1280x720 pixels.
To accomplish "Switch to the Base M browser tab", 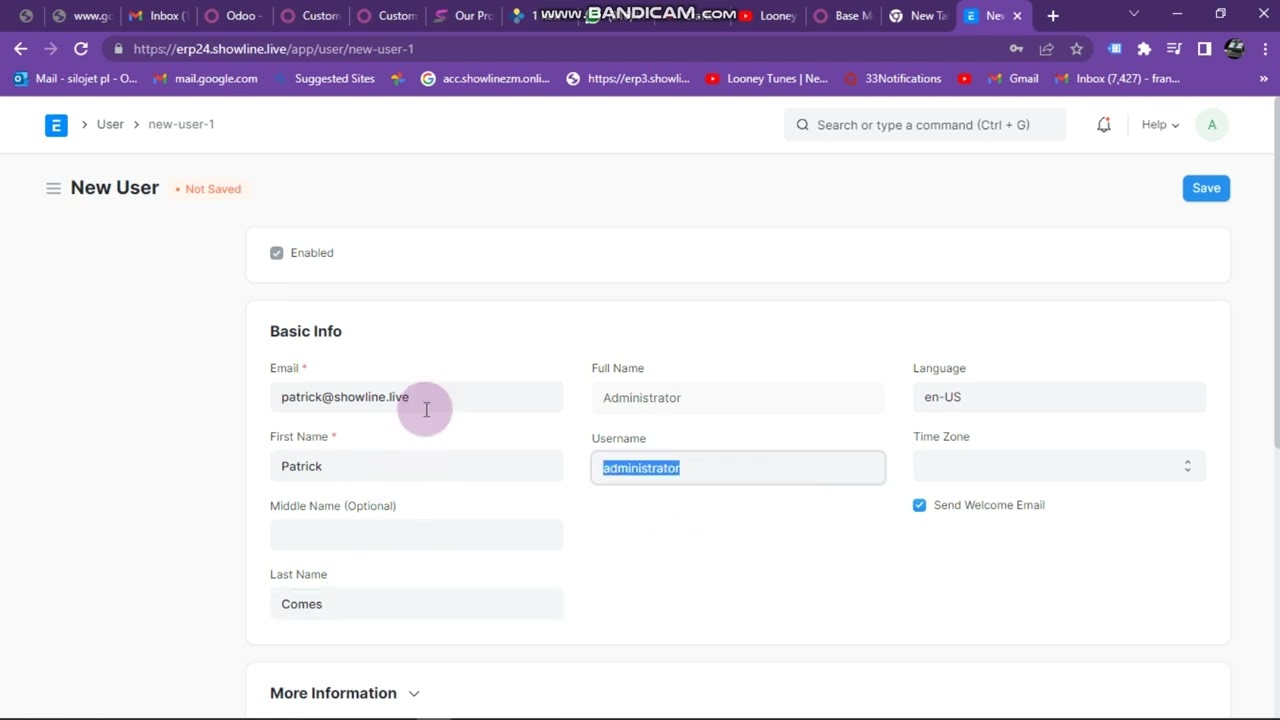I will tap(842, 16).
